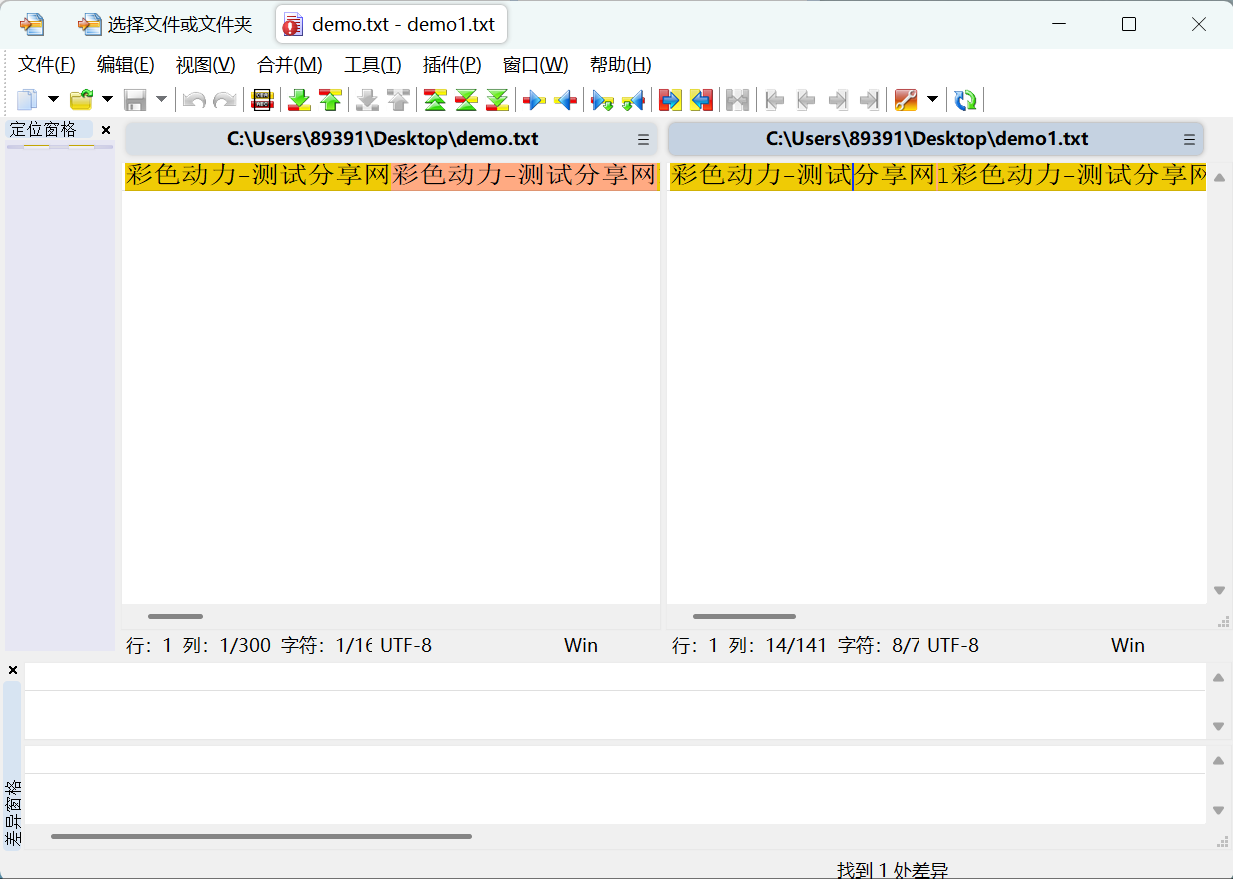Close the 定位窗格 panel
The height and width of the screenshot is (879, 1233).
105,129
